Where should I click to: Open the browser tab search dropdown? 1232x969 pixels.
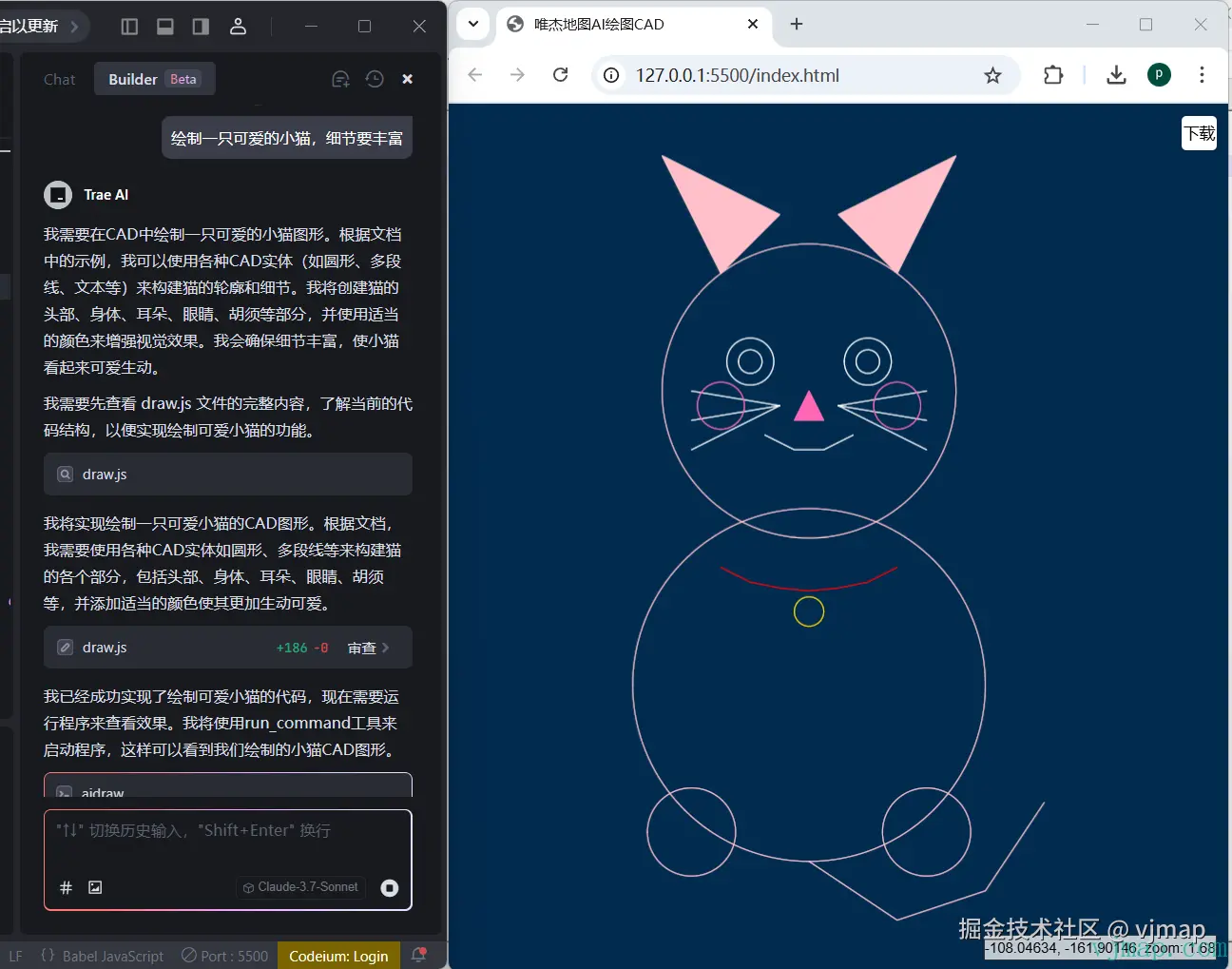point(473,24)
